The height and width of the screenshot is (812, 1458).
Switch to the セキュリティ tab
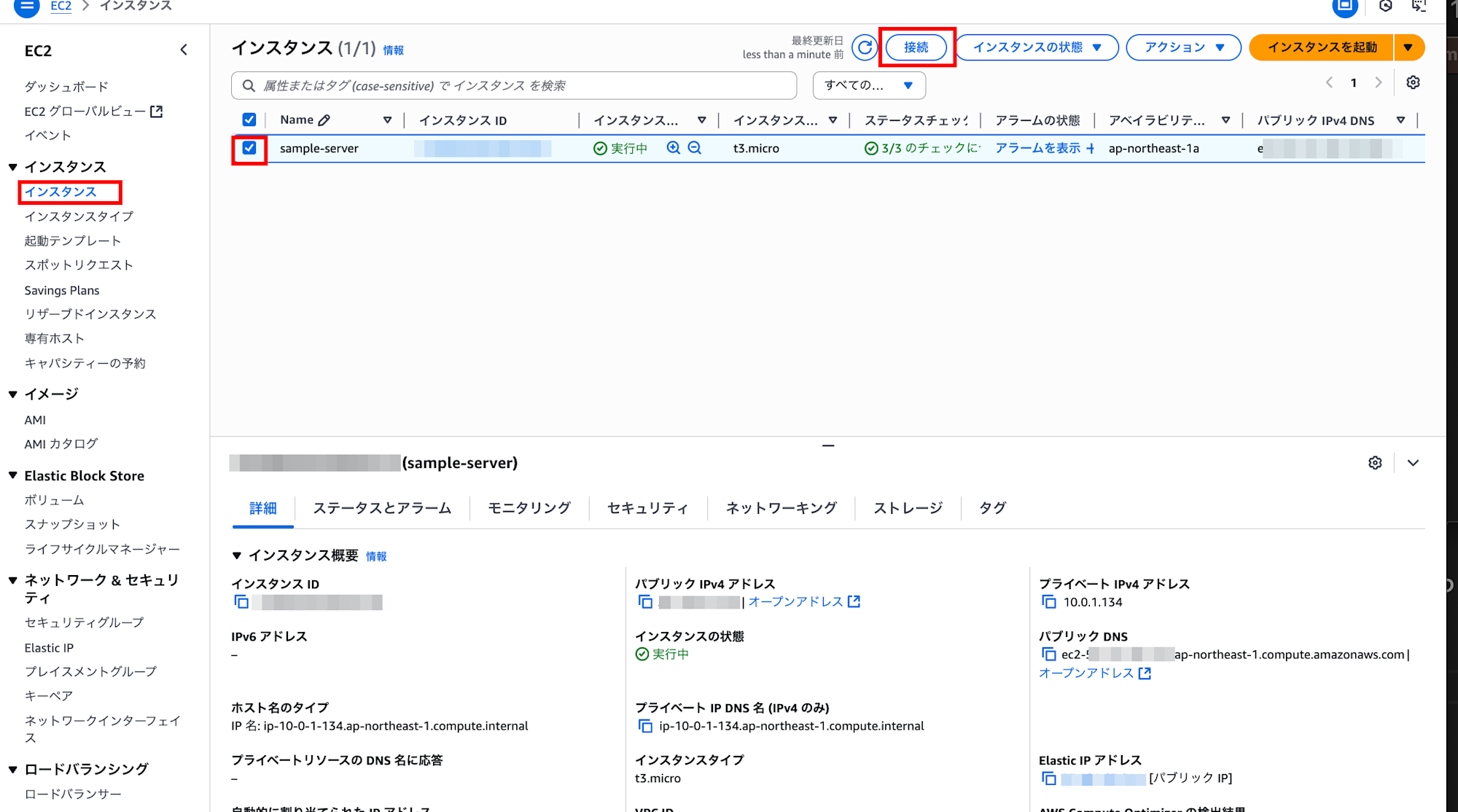[x=647, y=508]
